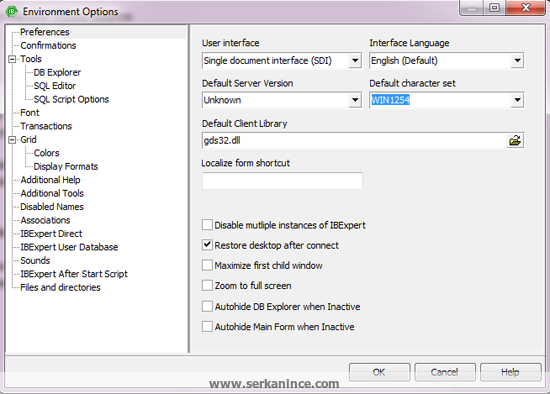Click the Help button
Viewport: 550px width, 394px height.
[x=510, y=372]
